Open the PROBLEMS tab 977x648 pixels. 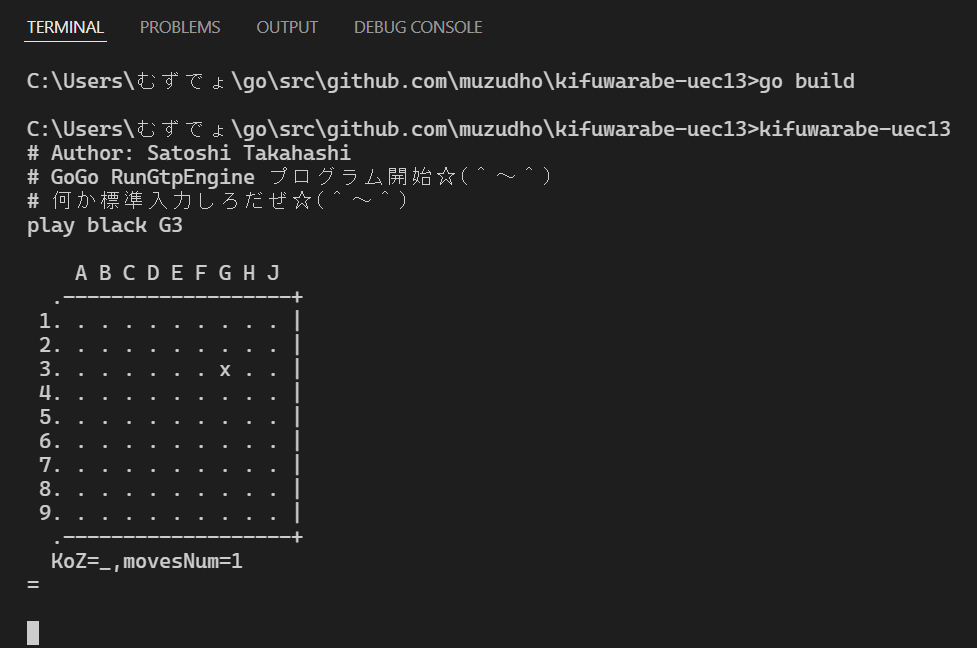[x=180, y=27]
